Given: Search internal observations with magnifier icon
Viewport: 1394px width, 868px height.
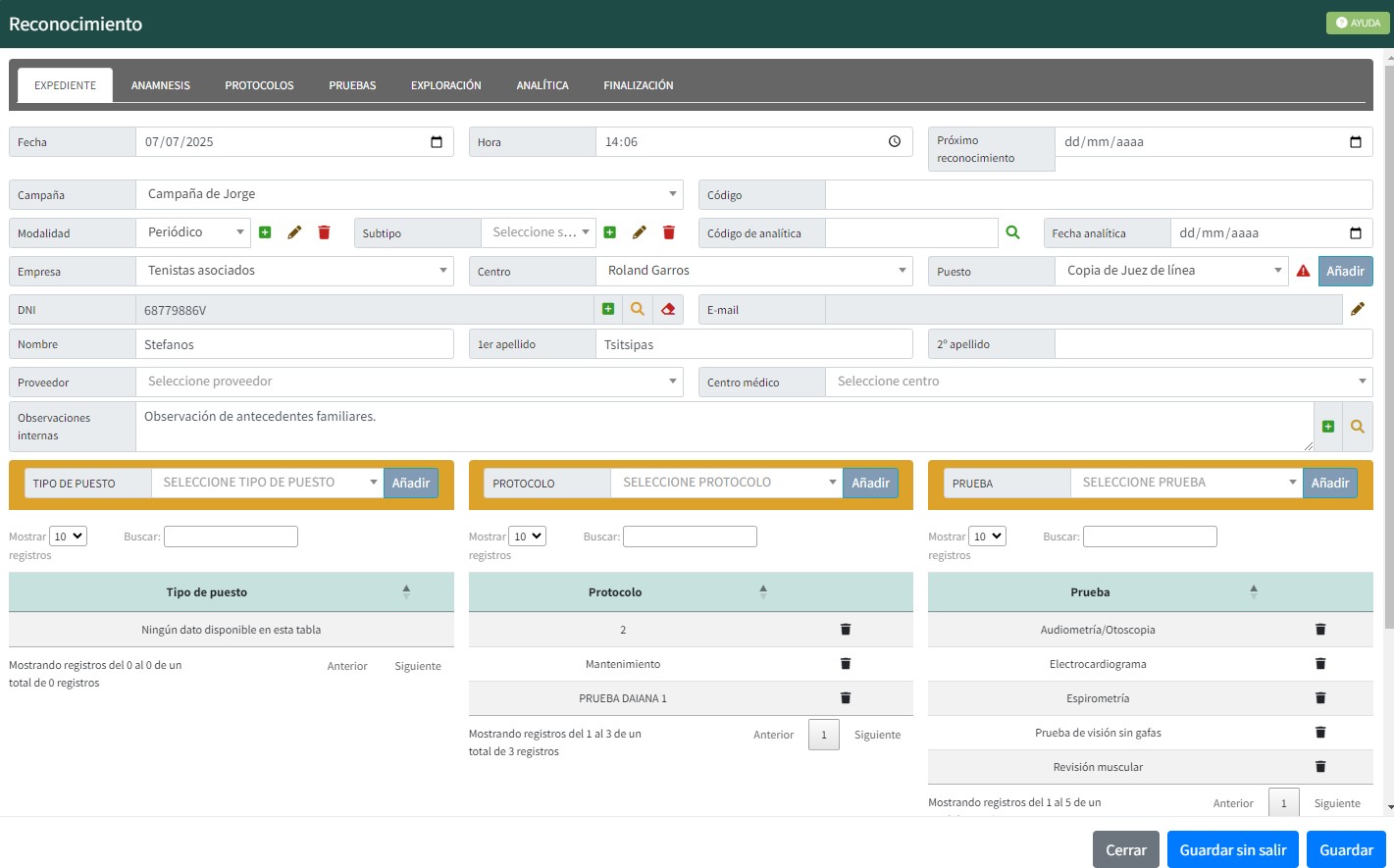Looking at the screenshot, I should coord(1358,427).
